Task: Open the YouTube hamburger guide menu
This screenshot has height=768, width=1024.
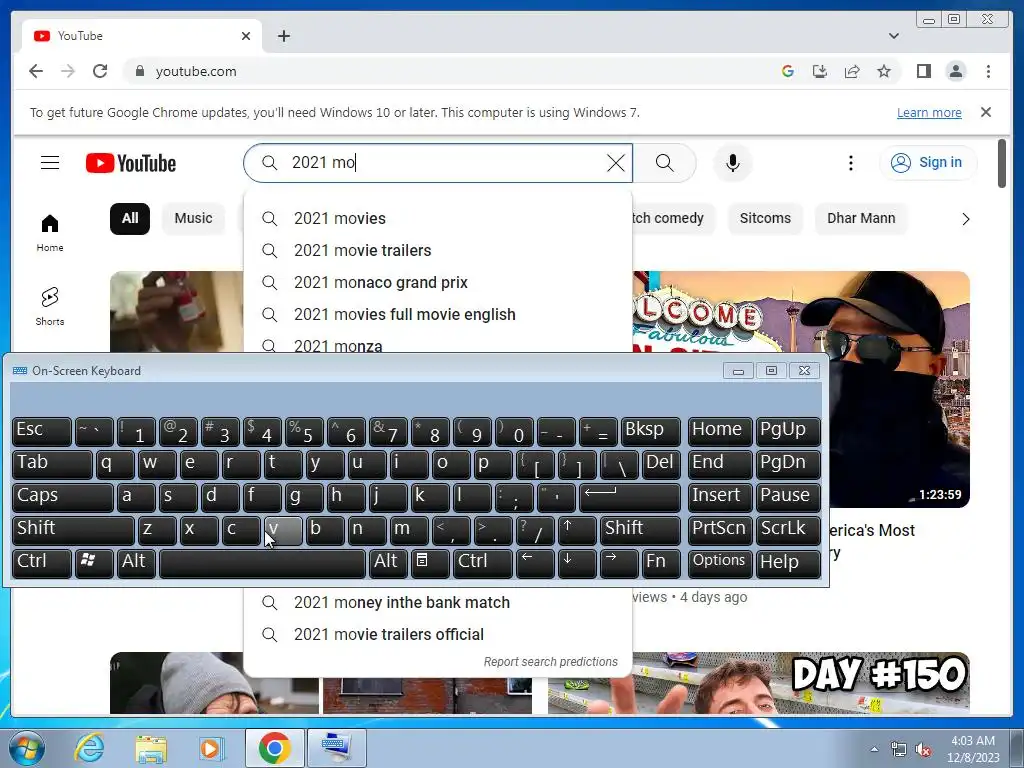Action: click(x=50, y=163)
